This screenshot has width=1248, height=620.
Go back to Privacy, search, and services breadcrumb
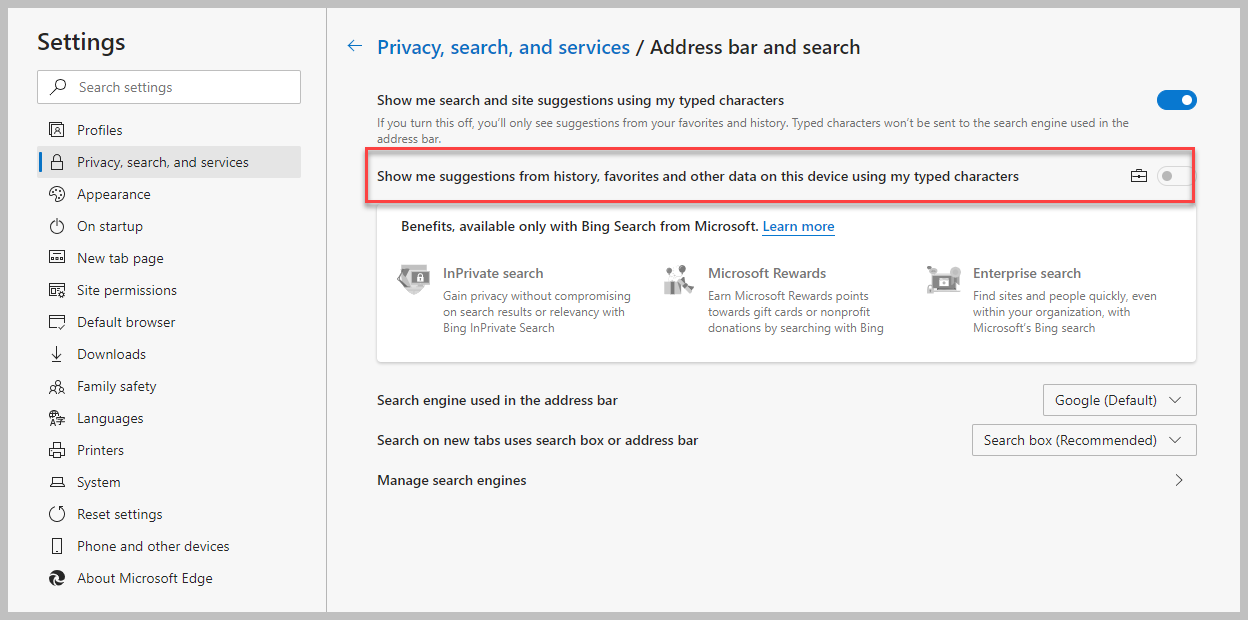(x=503, y=47)
